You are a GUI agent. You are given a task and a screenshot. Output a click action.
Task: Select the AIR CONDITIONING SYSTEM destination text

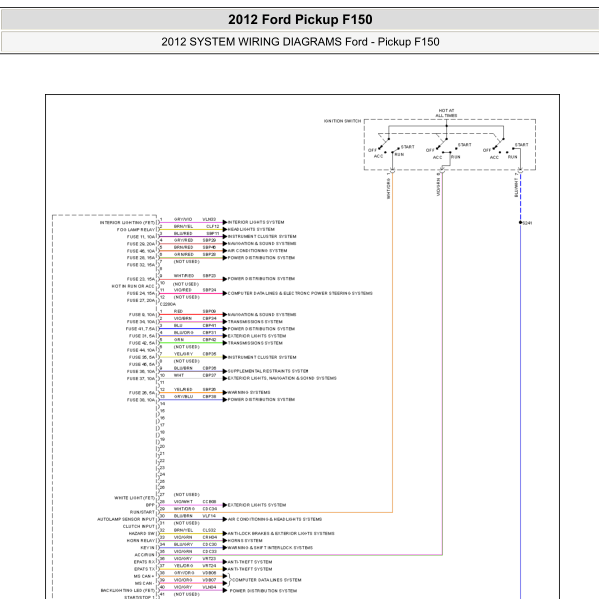(x=257, y=251)
